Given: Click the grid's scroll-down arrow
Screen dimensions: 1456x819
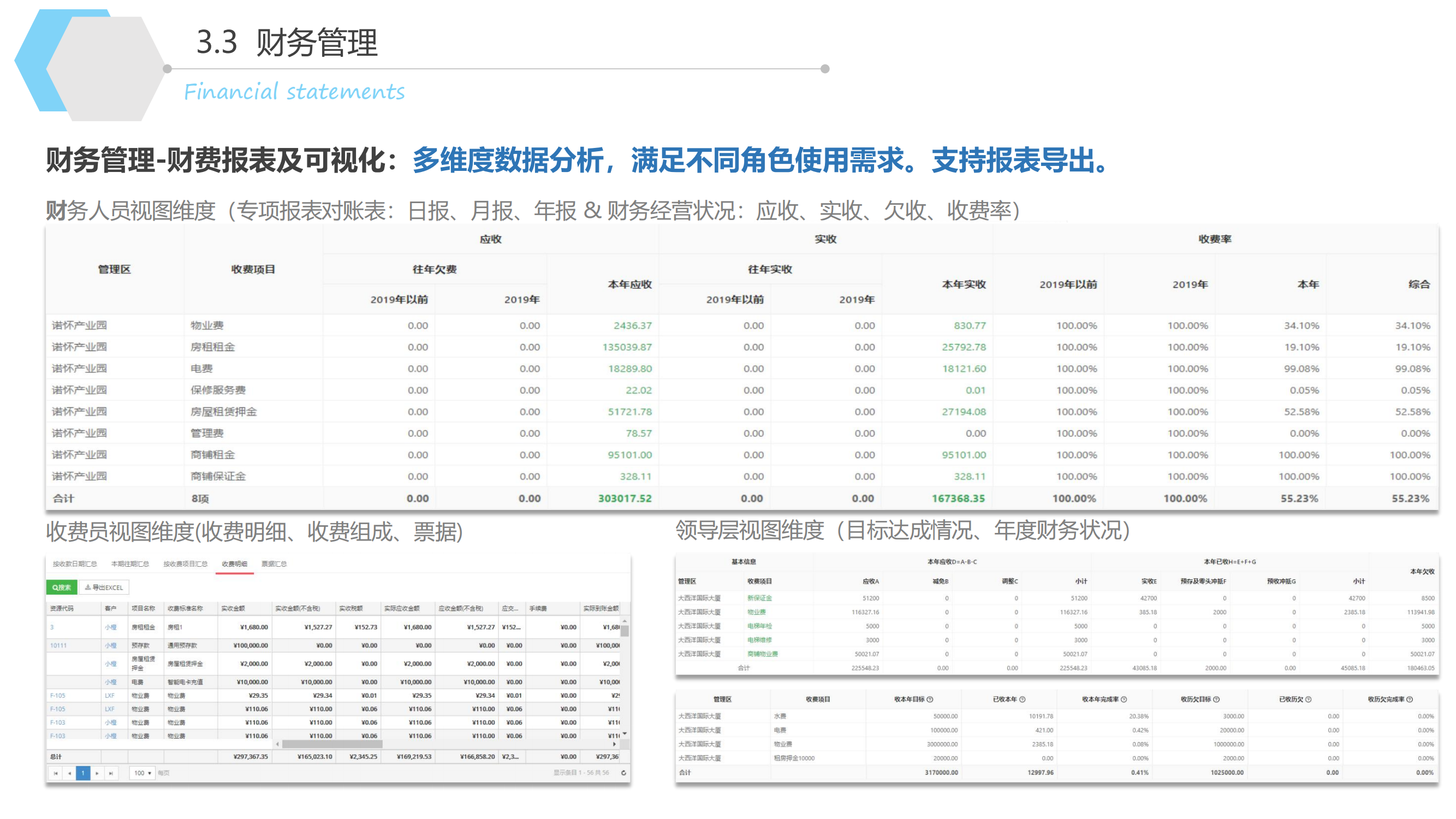Looking at the screenshot, I should click(625, 734).
